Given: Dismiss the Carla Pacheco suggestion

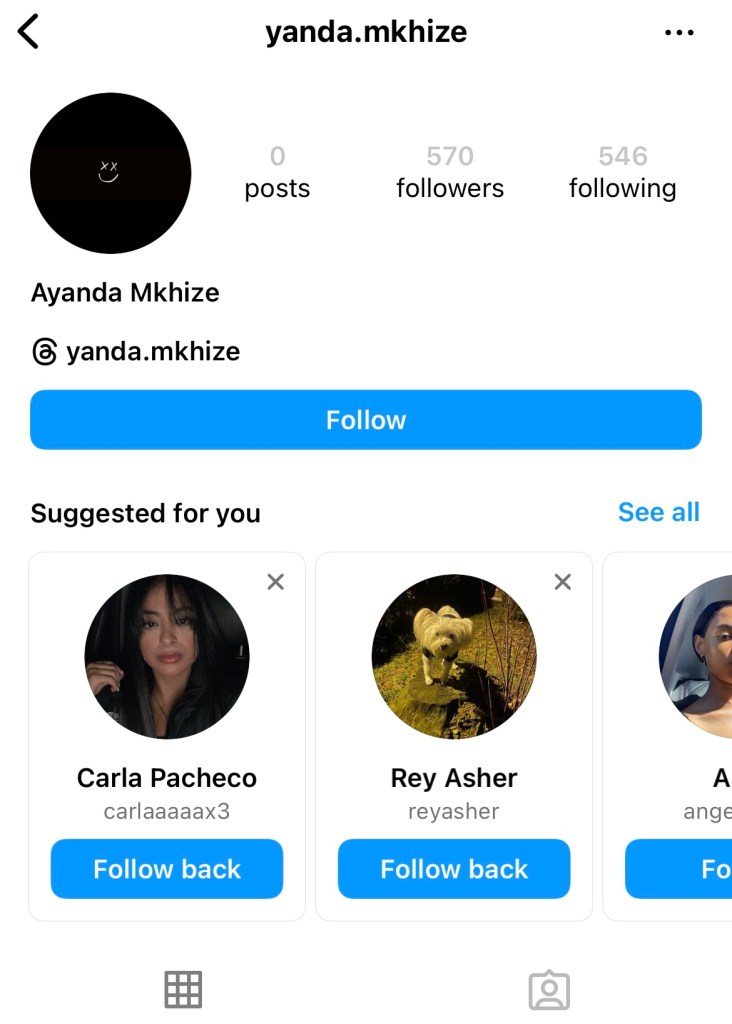Looking at the screenshot, I should coord(276,582).
